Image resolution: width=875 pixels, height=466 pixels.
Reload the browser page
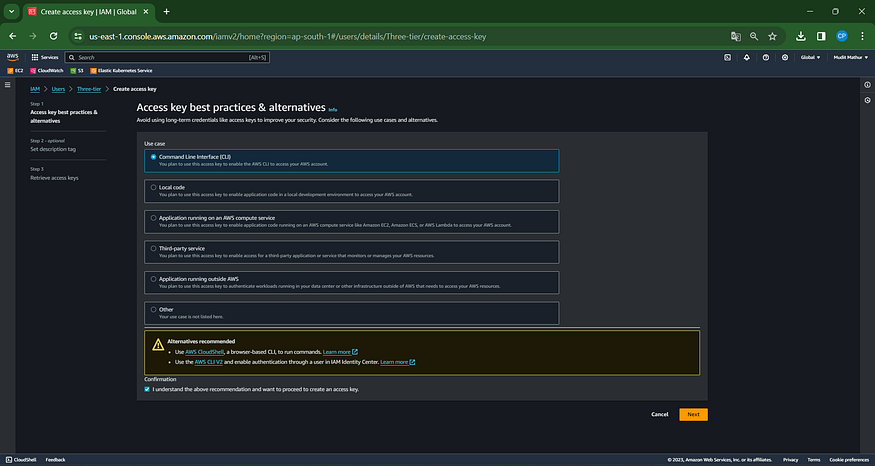tap(54, 36)
